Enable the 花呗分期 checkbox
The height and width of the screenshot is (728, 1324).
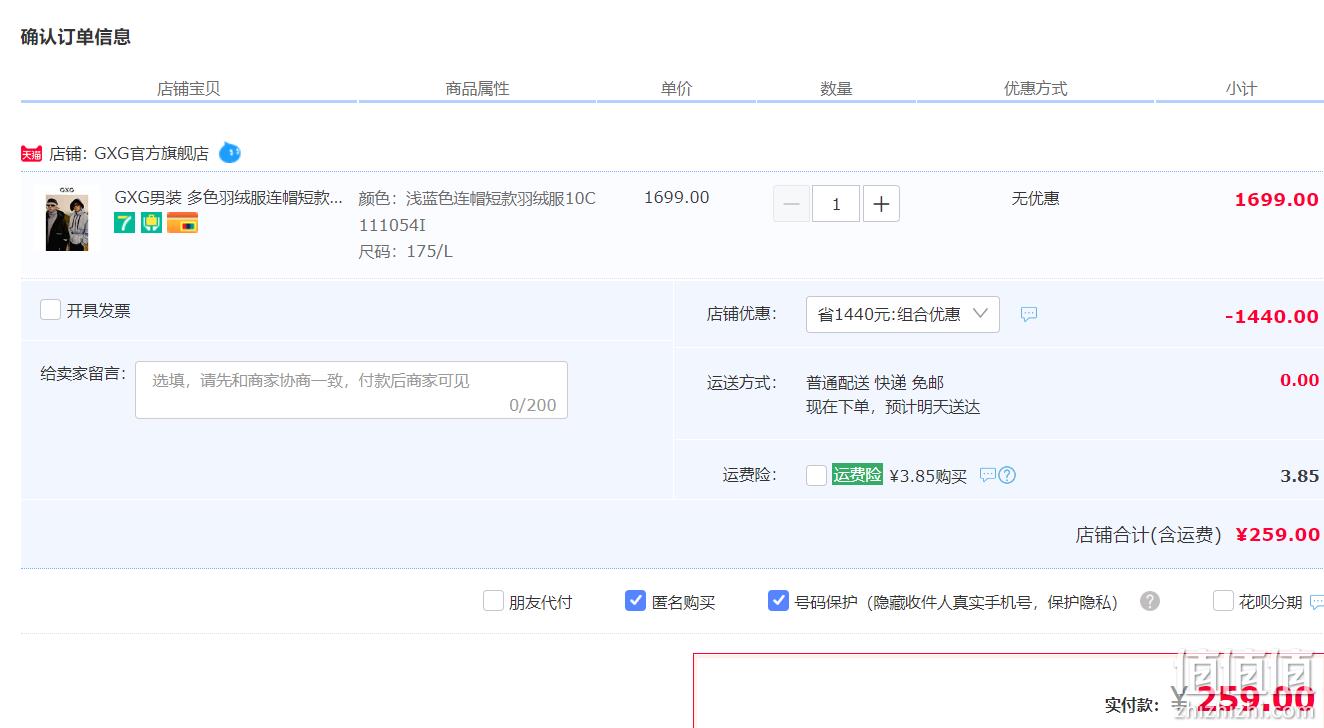(1223, 601)
